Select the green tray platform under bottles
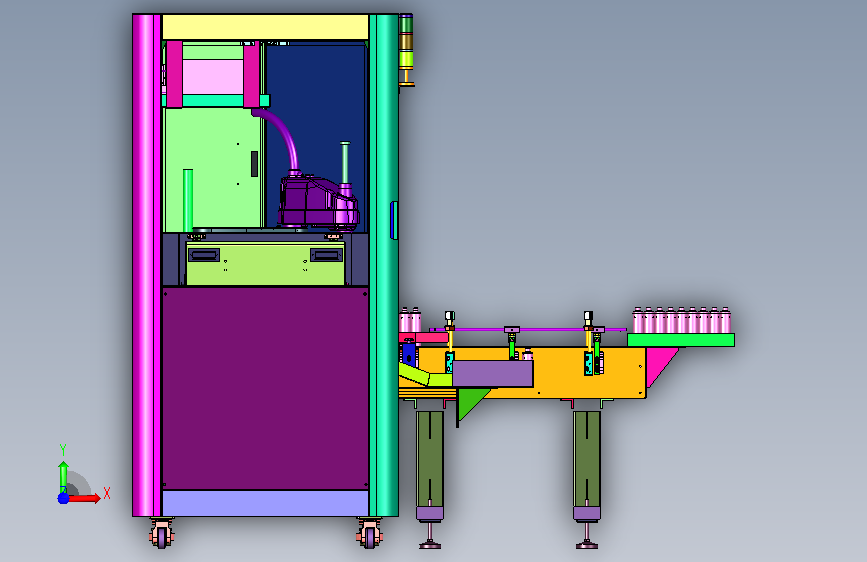The height and width of the screenshot is (562, 867). pos(681,340)
